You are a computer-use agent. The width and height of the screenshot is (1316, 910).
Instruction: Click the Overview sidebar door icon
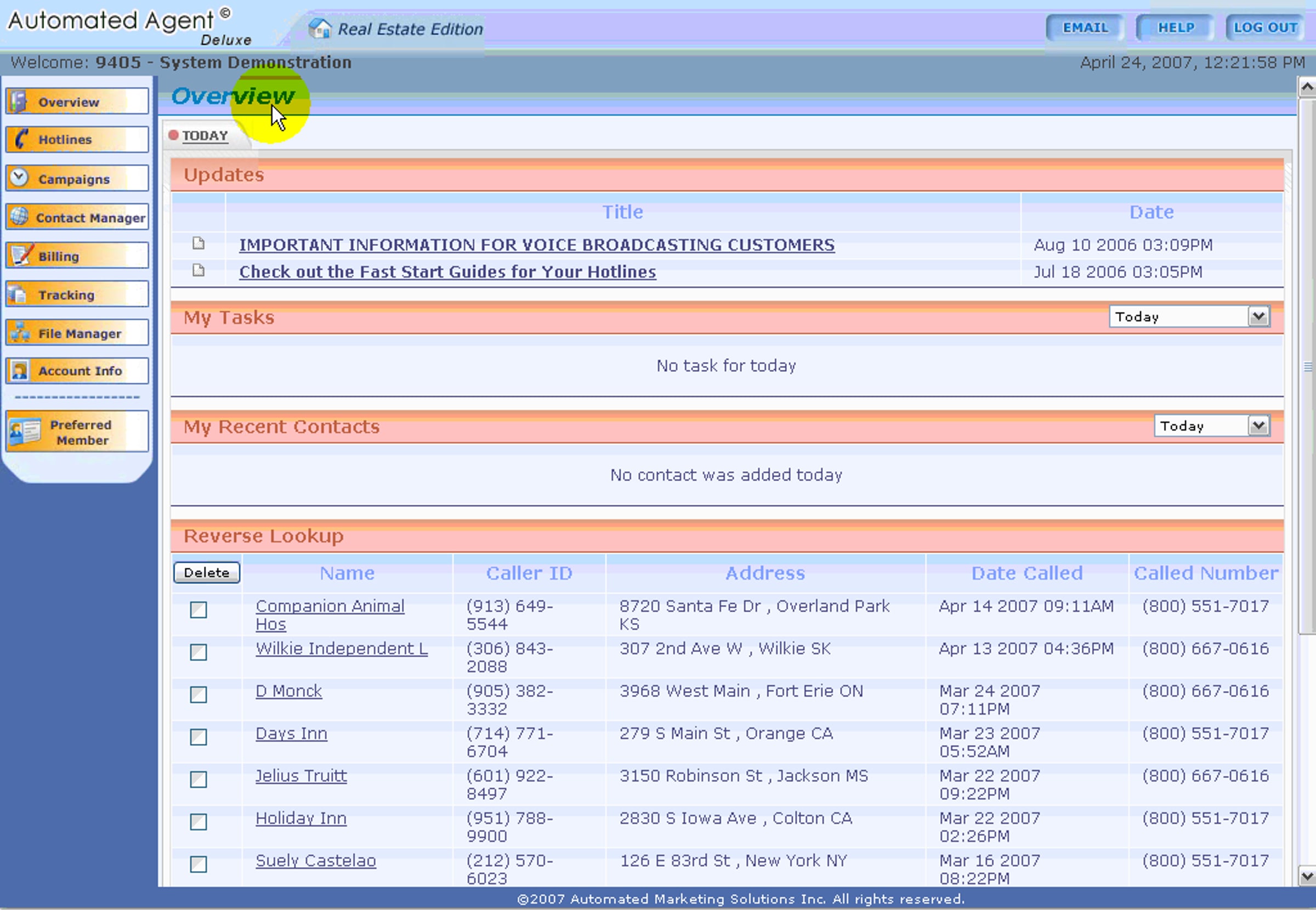click(x=19, y=101)
